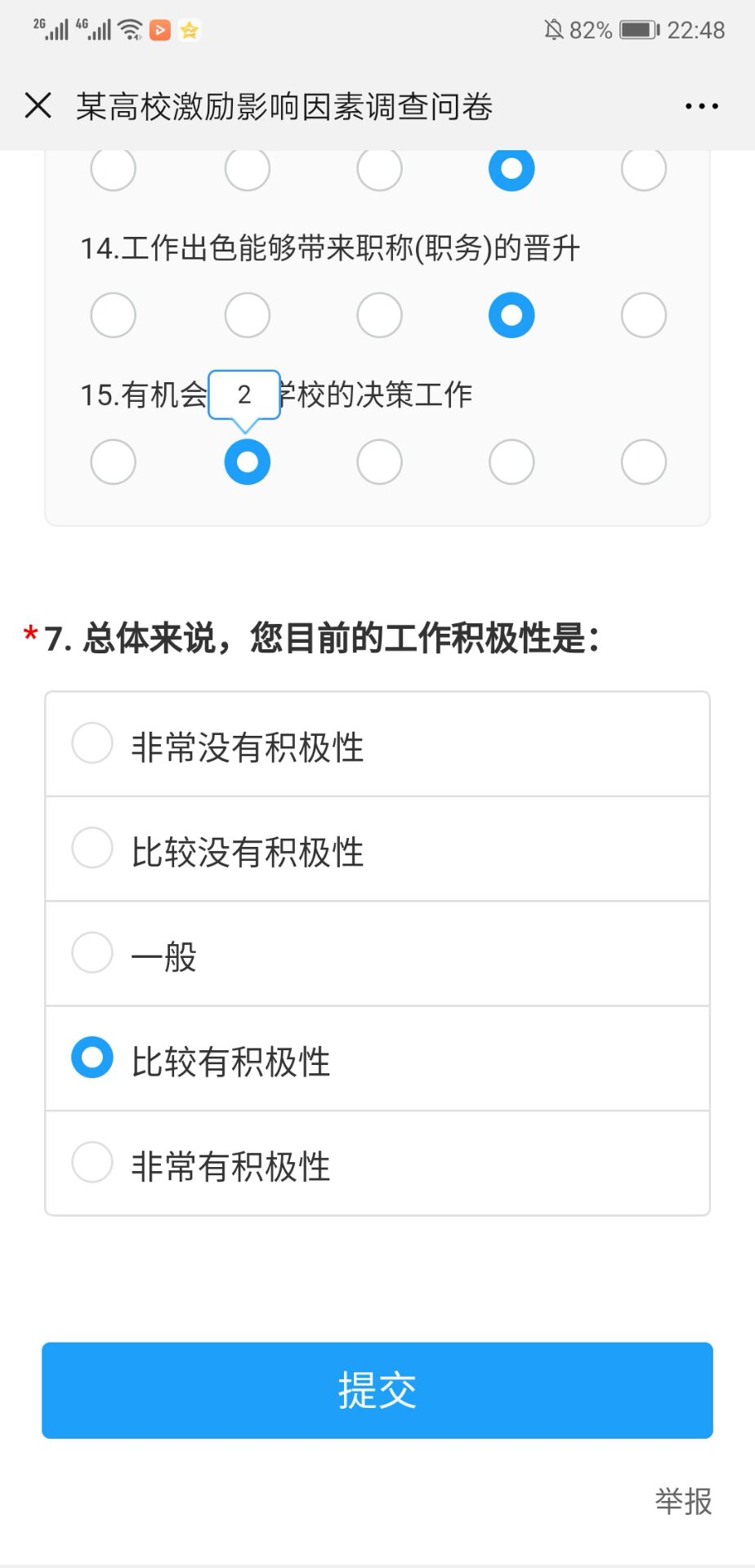Tap the Wi-Fi signal icon
Viewport: 755px width, 1568px height.
coord(129,30)
